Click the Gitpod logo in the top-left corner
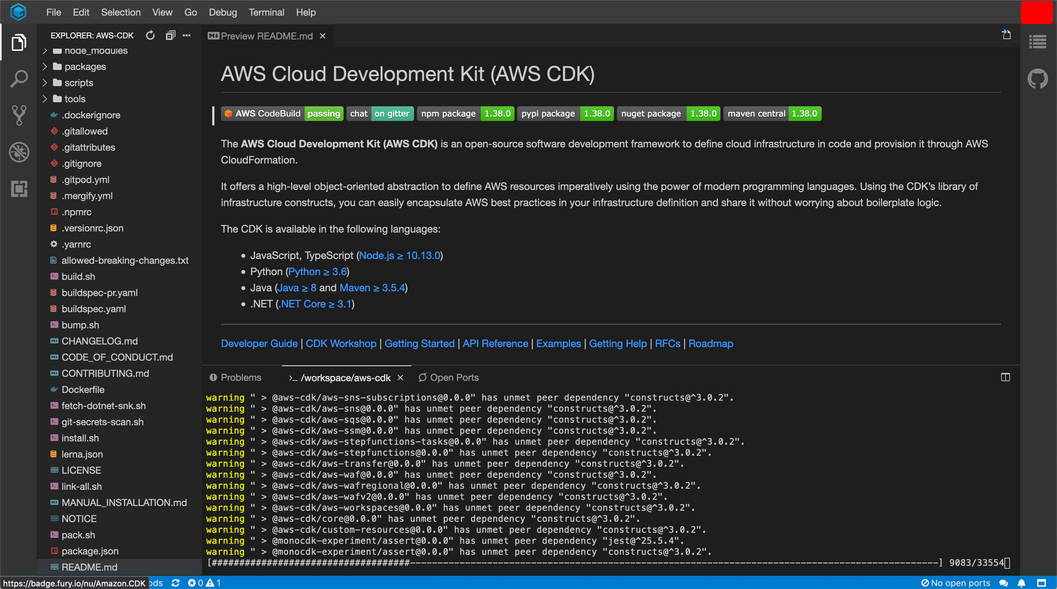 18,12
